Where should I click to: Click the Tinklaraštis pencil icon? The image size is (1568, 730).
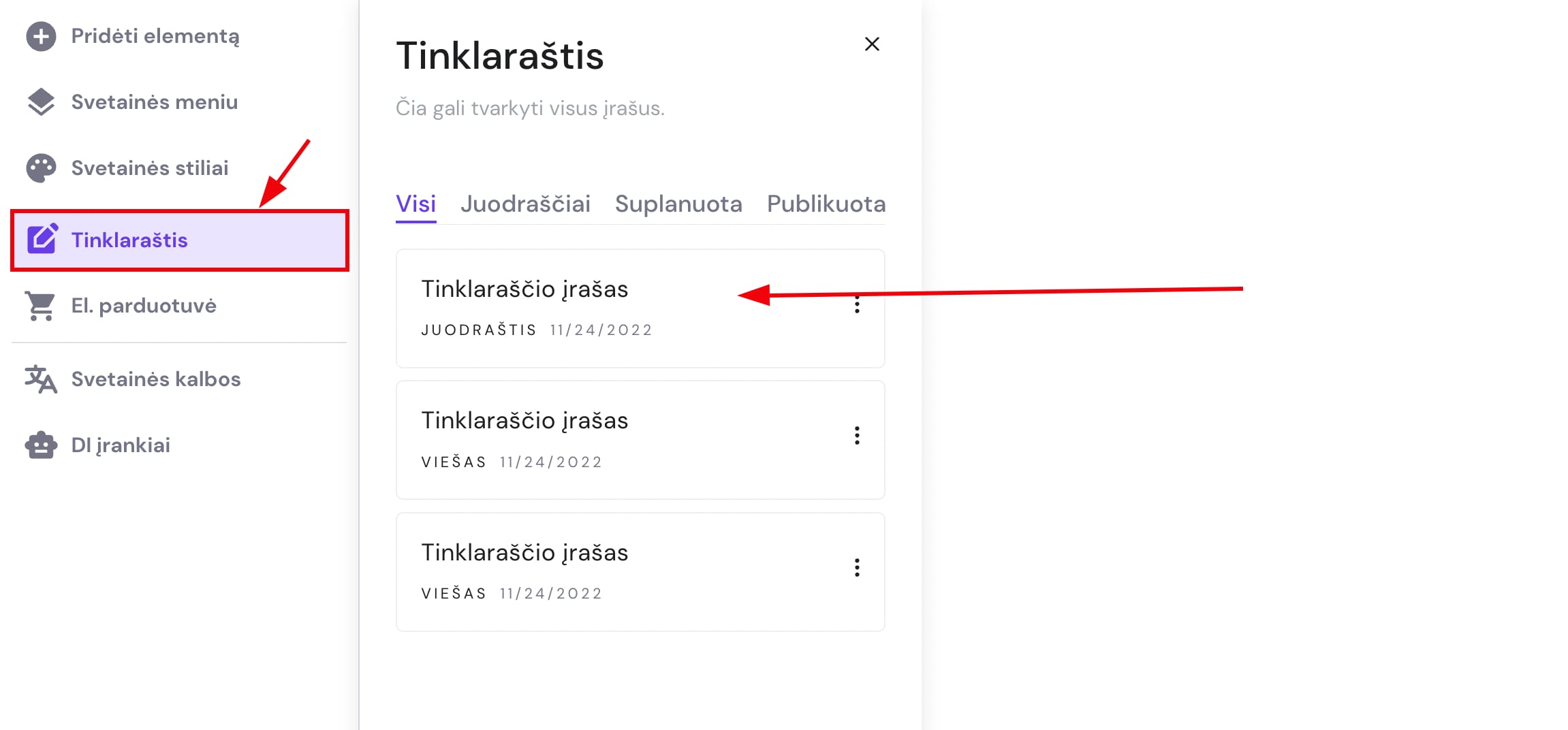pos(42,240)
